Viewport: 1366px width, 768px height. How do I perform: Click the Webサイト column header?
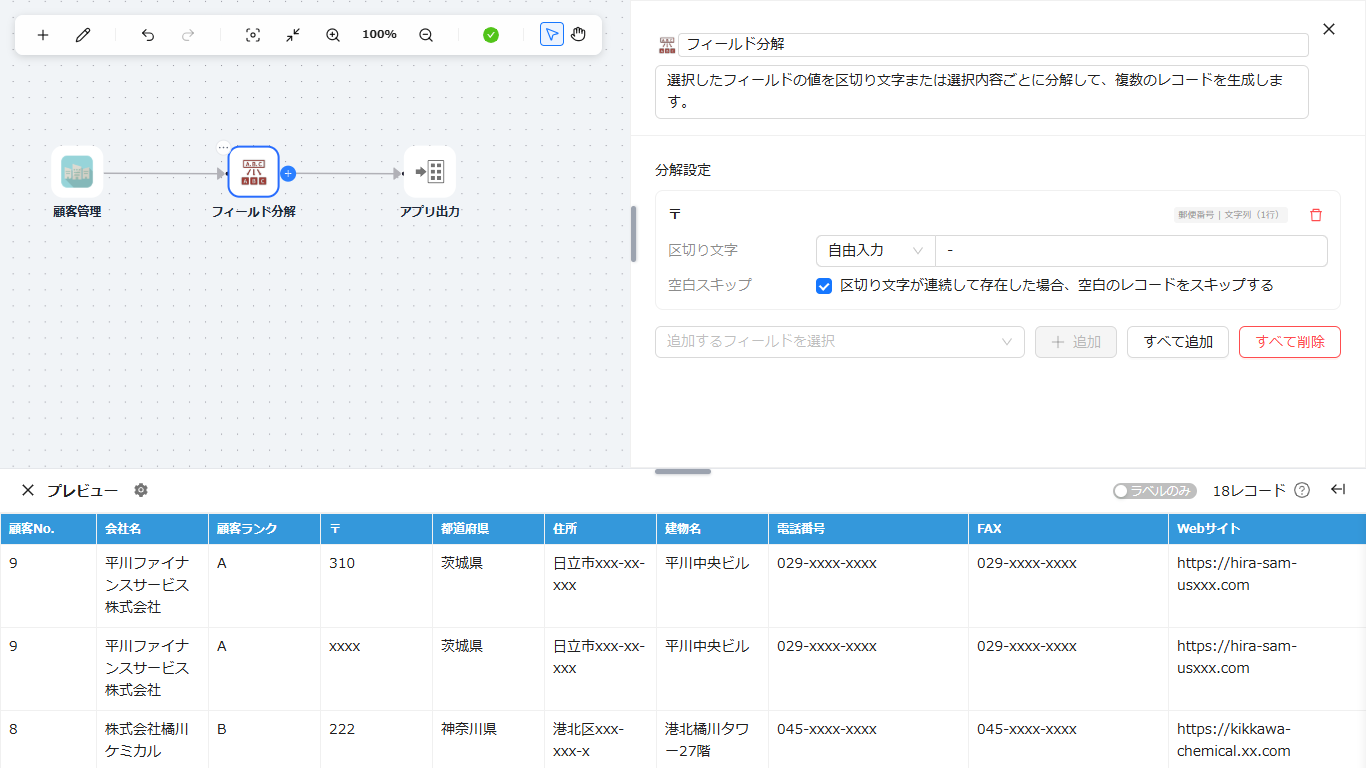coord(1267,529)
